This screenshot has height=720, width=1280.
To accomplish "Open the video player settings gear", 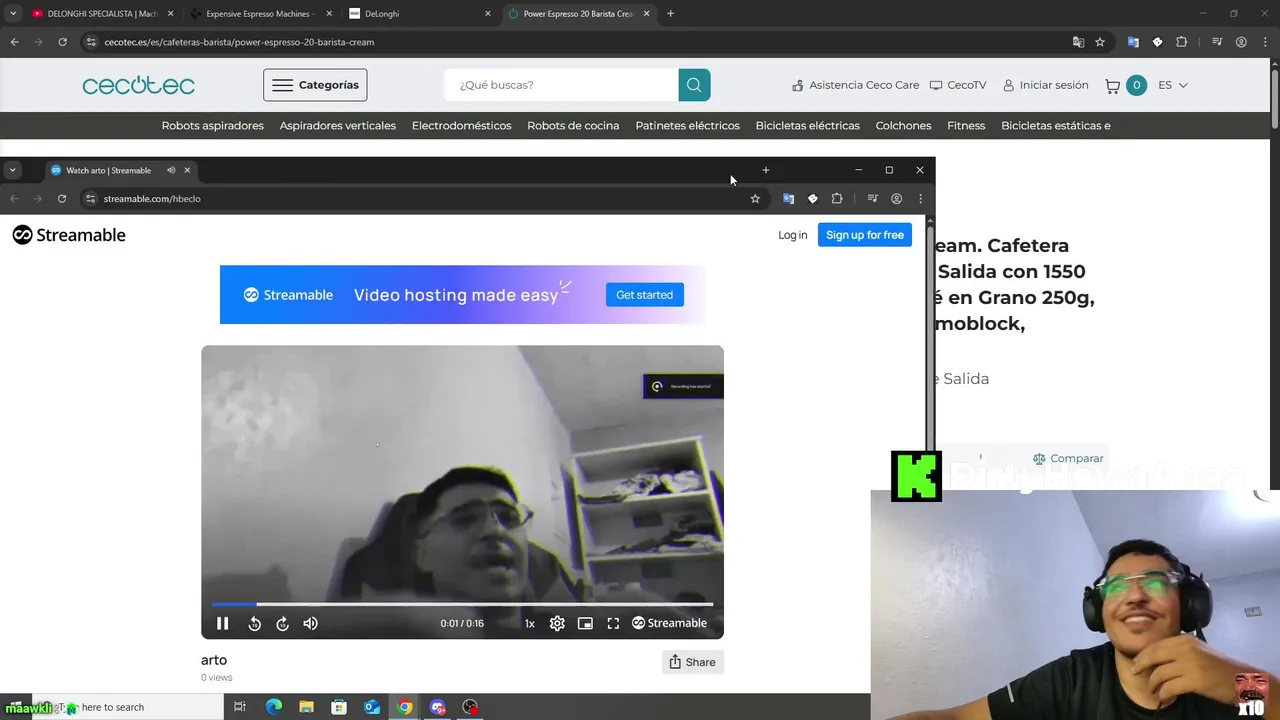I will point(557,623).
